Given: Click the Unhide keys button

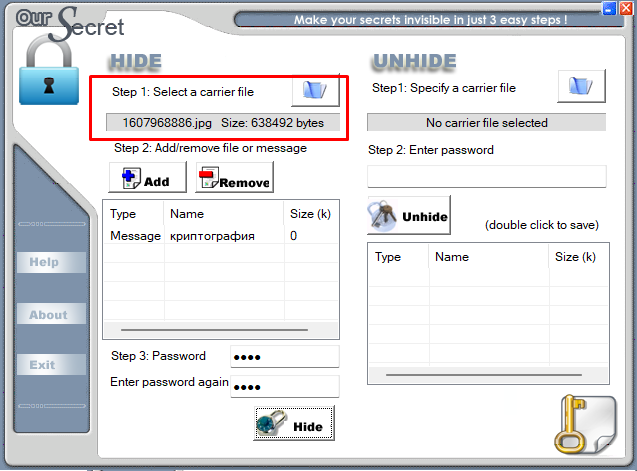Looking at the screenshot, I should click(x=409, y=215).
